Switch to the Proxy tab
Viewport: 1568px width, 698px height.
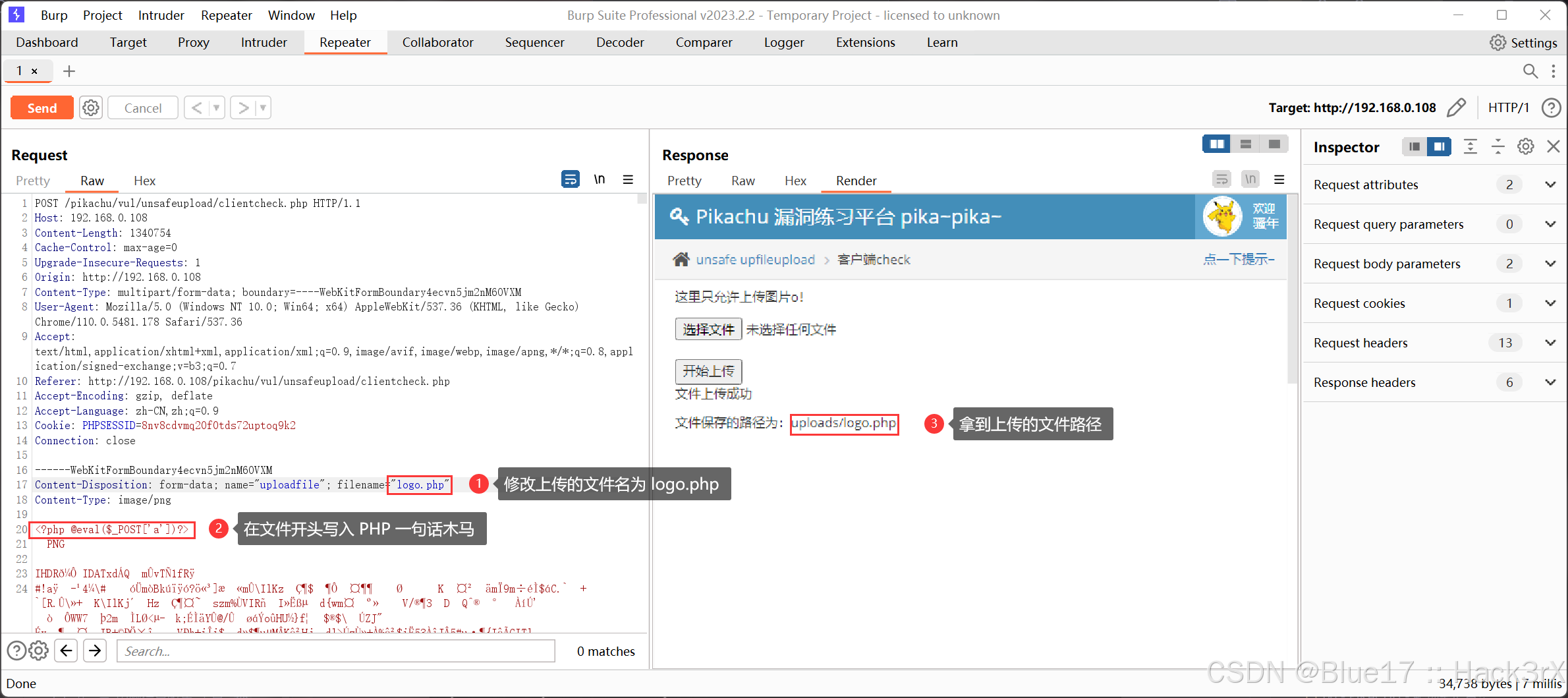click(194, 42)
